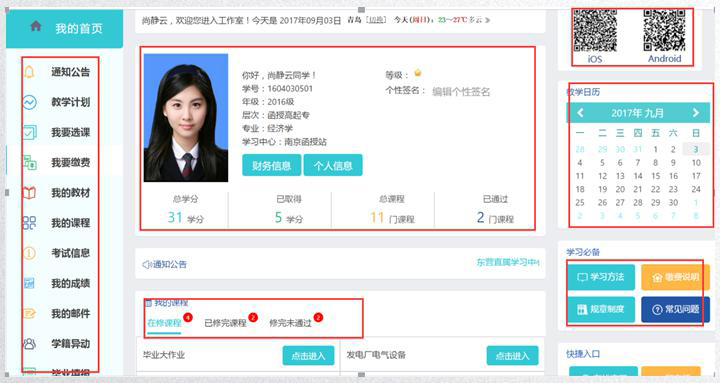Open 我的课程 in the sidebar

[x=70, y=223]
